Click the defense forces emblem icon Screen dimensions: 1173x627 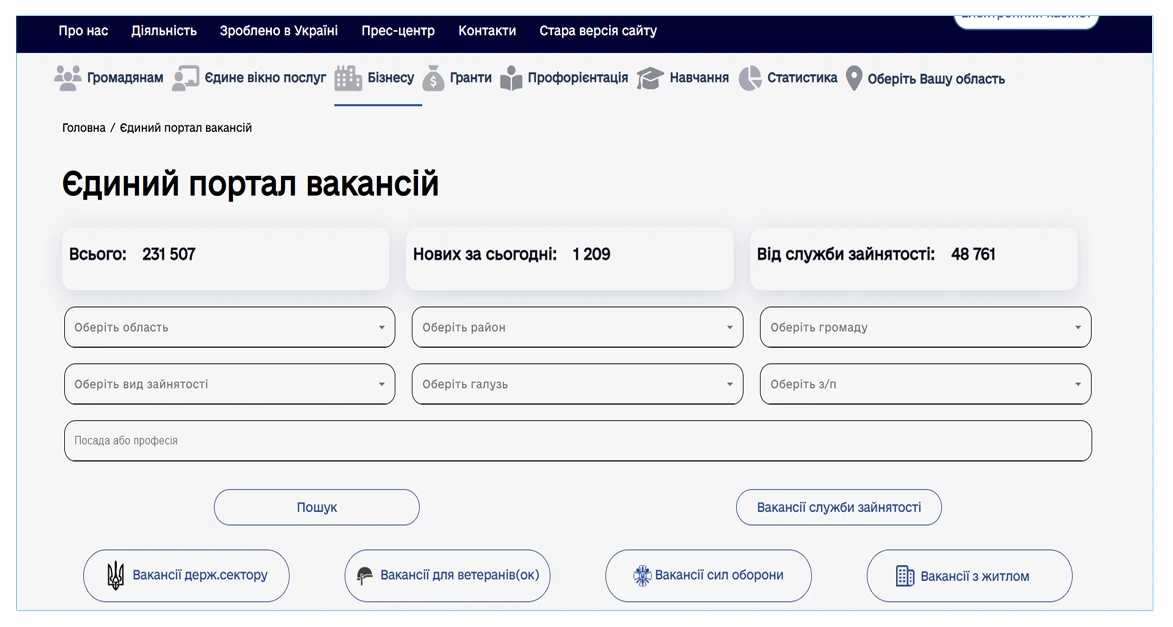tap(643, 575)
